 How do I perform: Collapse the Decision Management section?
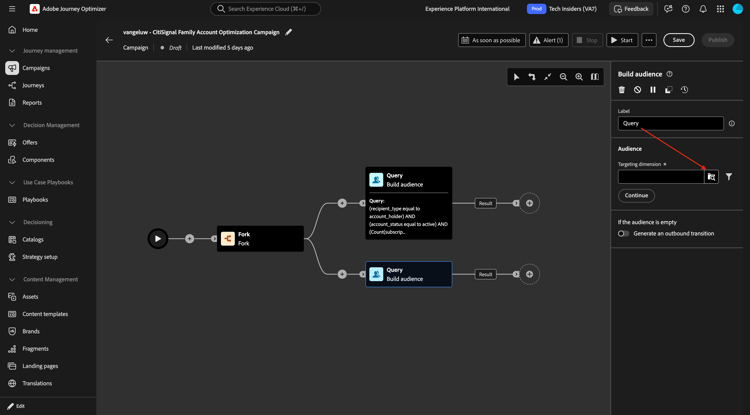[x=12, y=125]
